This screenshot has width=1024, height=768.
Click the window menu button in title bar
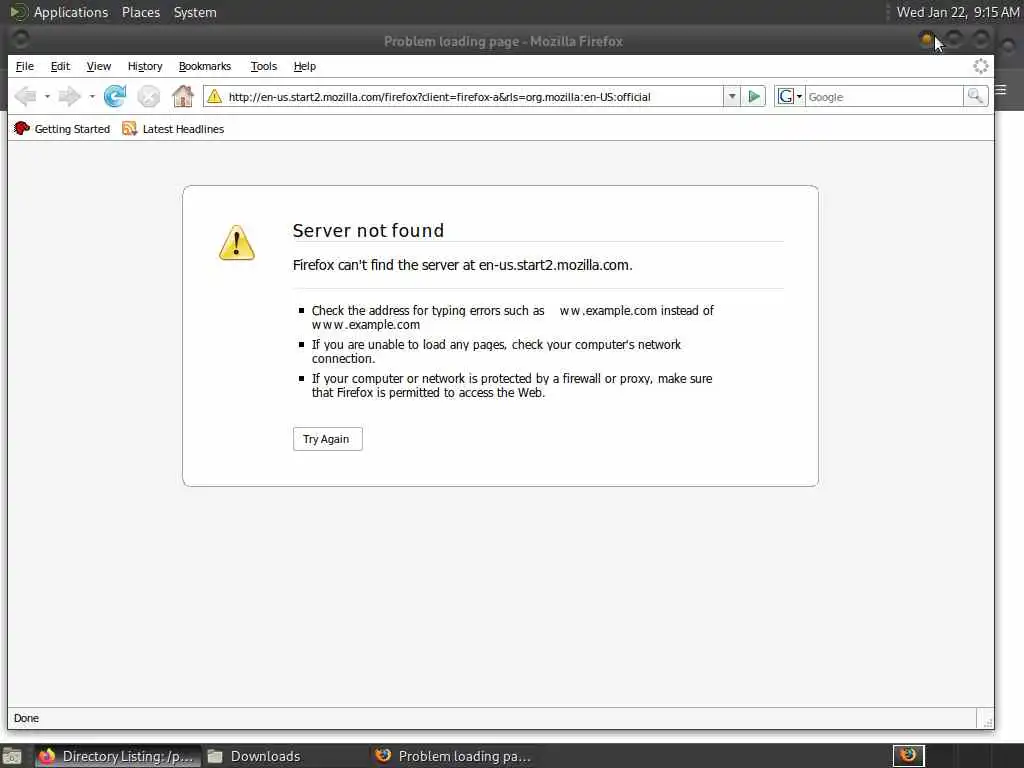20,40
